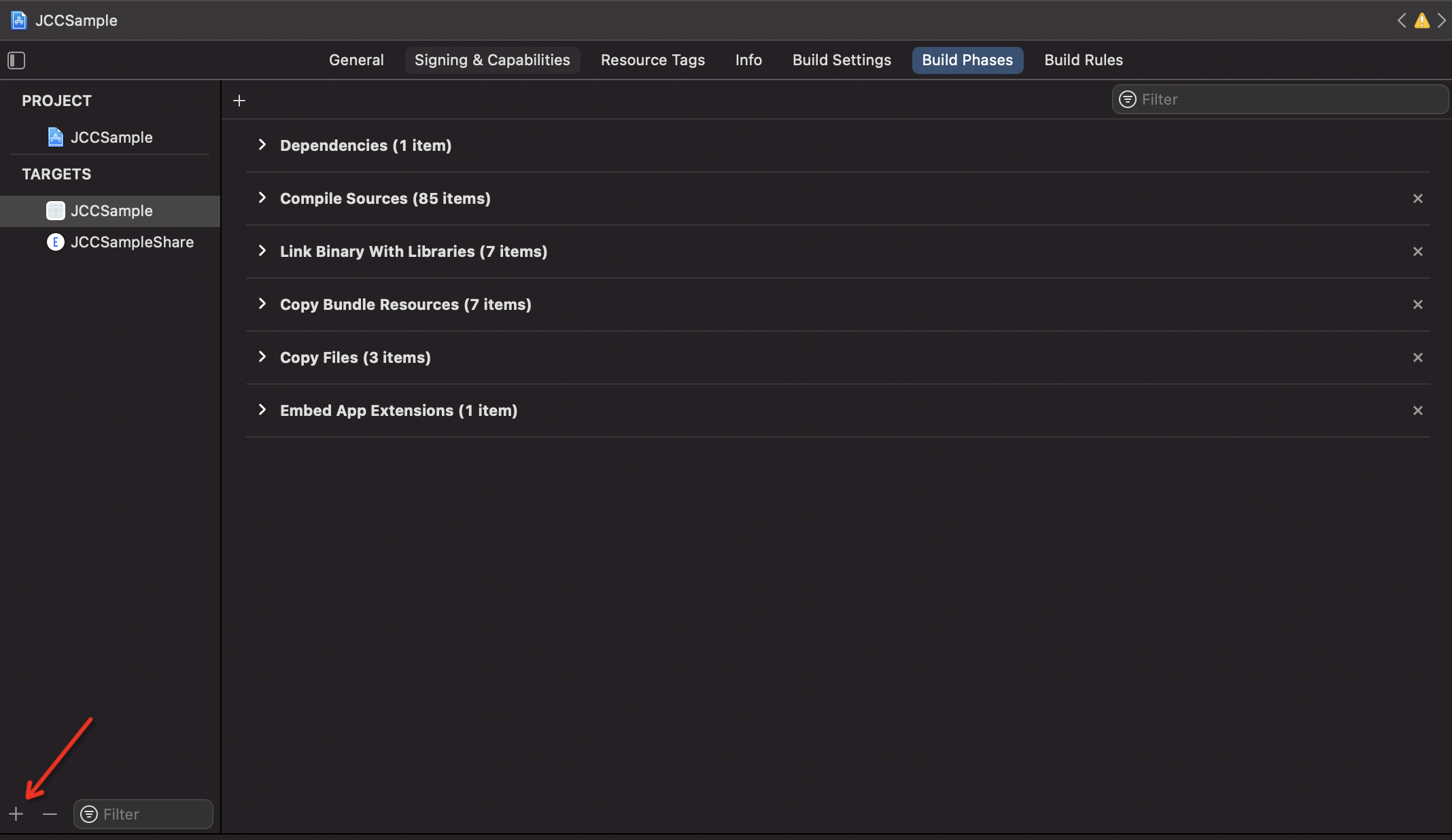
Task: Focus the build phases Filter field
Action: (x=1280, y=99)
